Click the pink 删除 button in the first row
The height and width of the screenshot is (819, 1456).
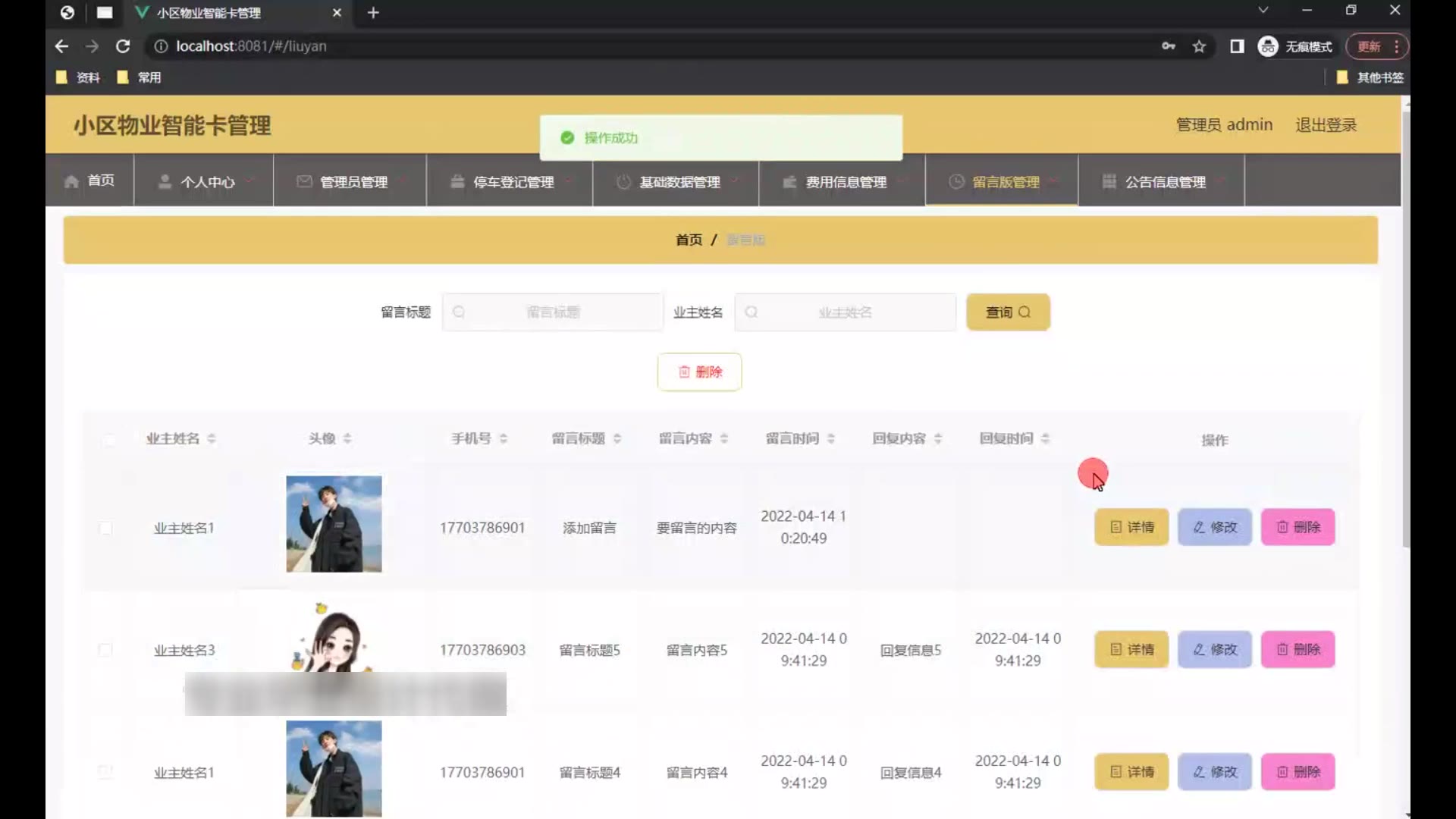pyautogui.click(x=1298, y=527)
